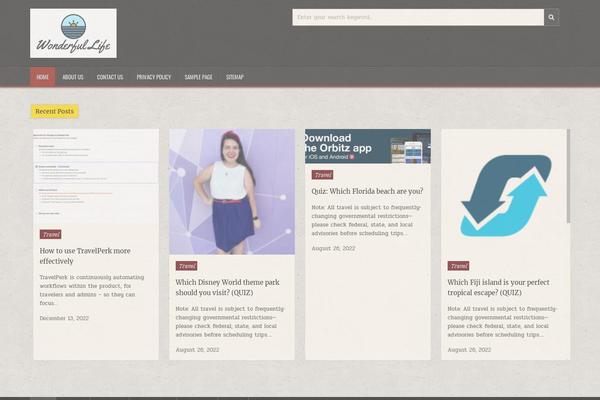Click the Travel tag on TravelPerk post
The height and width of the screenshot is (400, 600).
click(x=51, y=234)
